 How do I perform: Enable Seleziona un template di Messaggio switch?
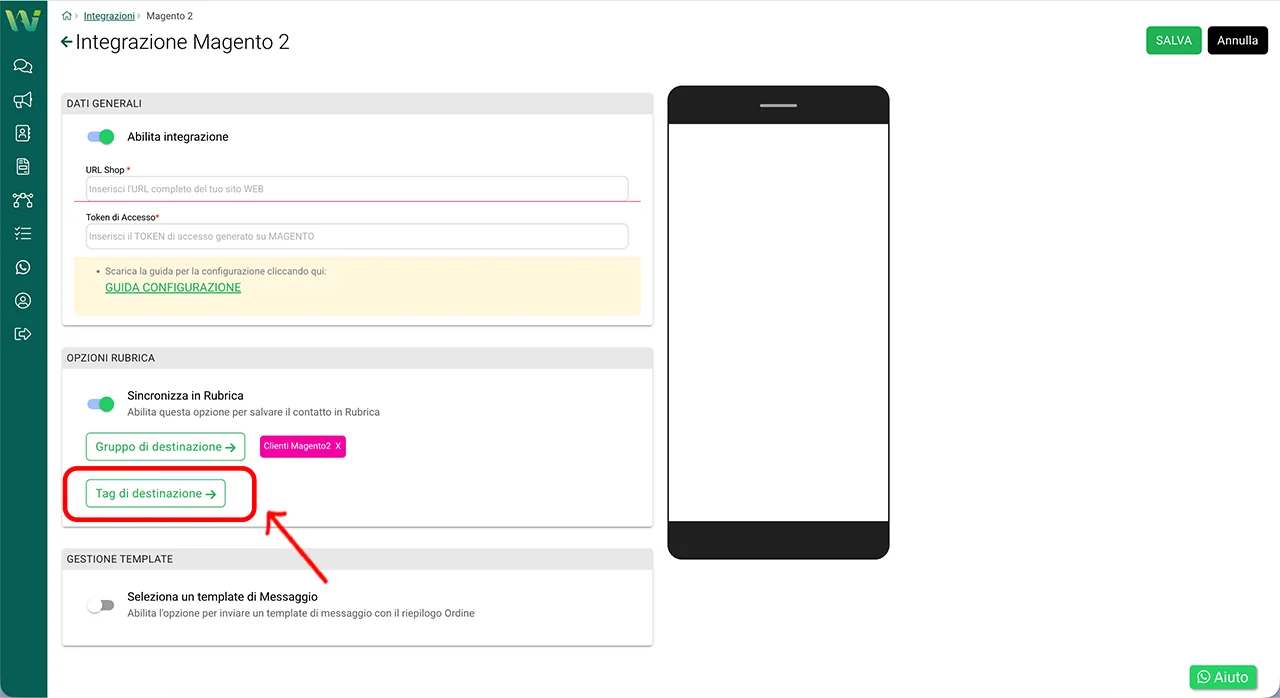pyautogui.click(x=101, y=605)
